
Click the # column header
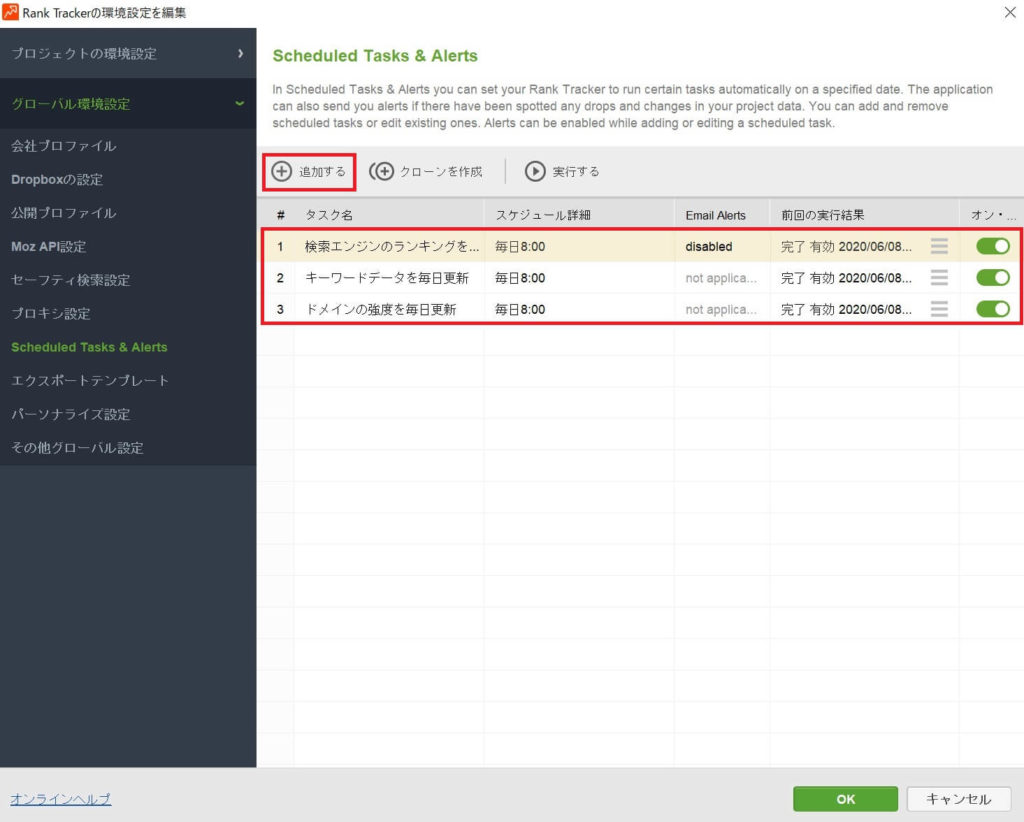(280, 215)
